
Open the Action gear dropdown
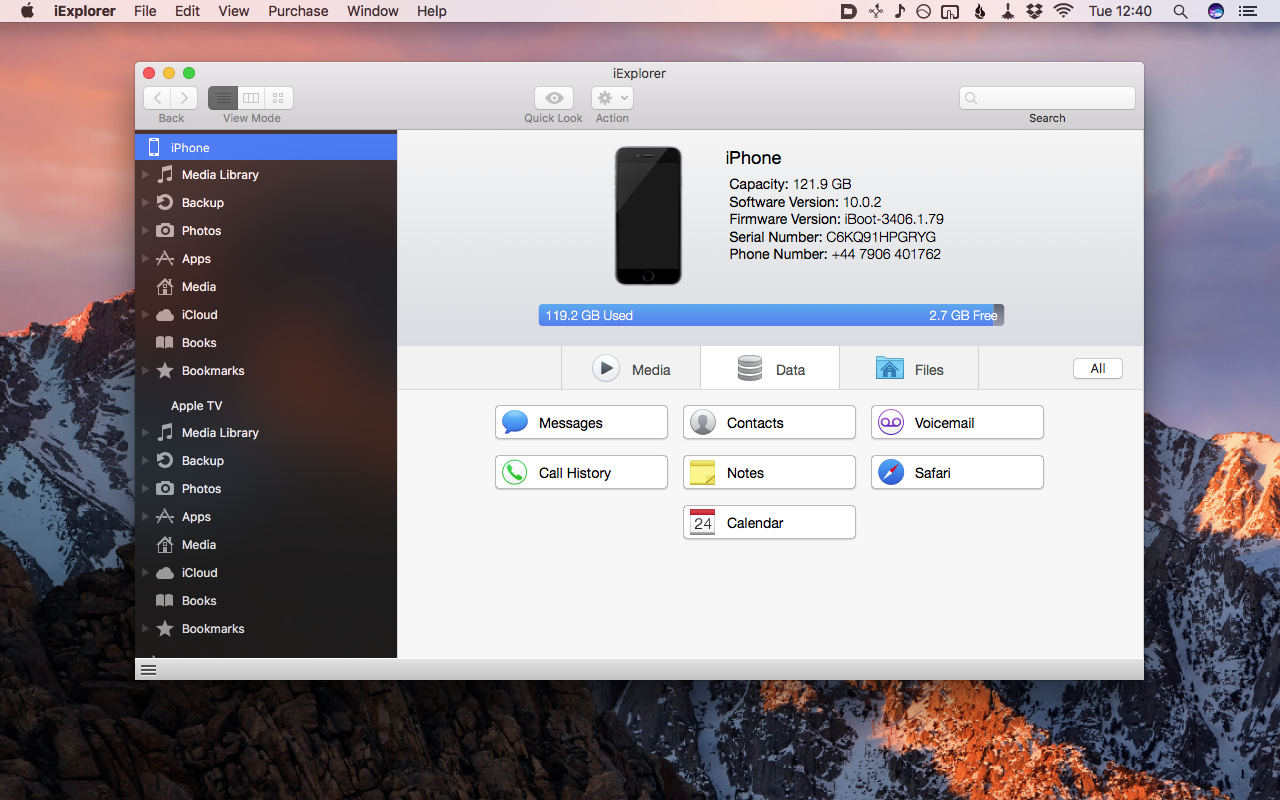coord(612,98)
